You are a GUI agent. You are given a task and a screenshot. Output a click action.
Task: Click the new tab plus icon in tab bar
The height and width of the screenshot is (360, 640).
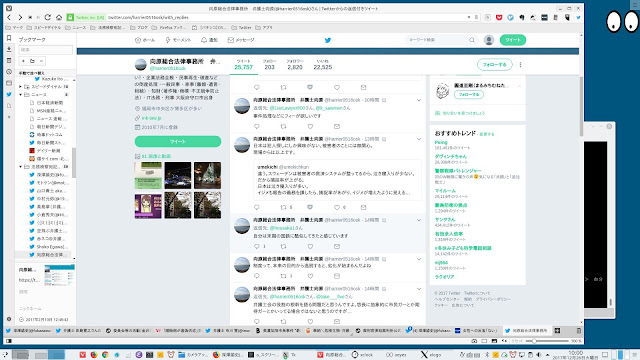(557, 331)
